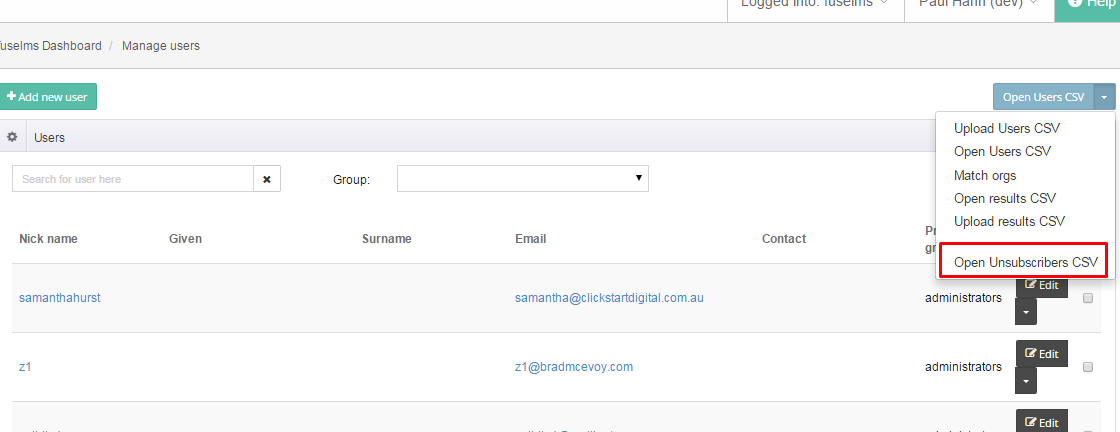Clear the user search with X icon
The width and height of the screenshot is (1120, 432).
[x=267, y=179]
